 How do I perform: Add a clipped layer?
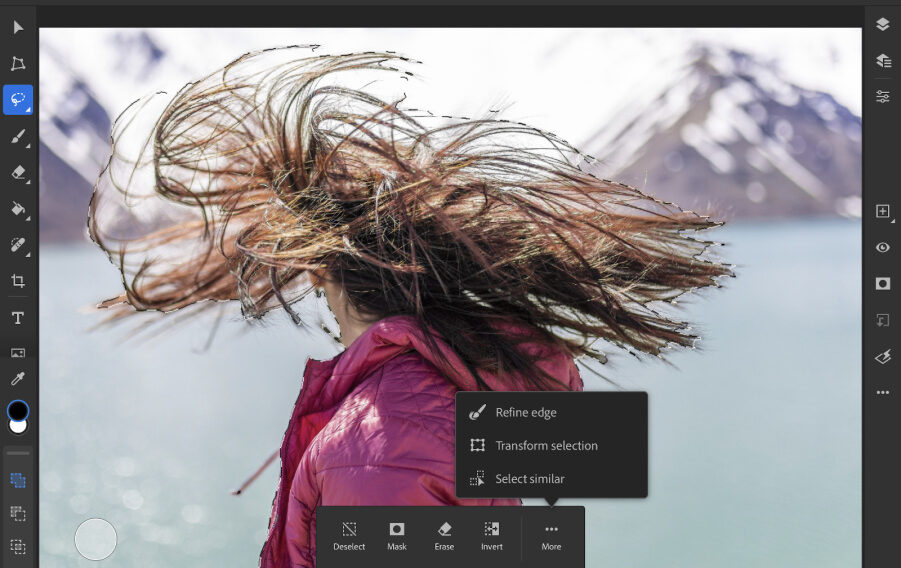(x=883, y=320)
